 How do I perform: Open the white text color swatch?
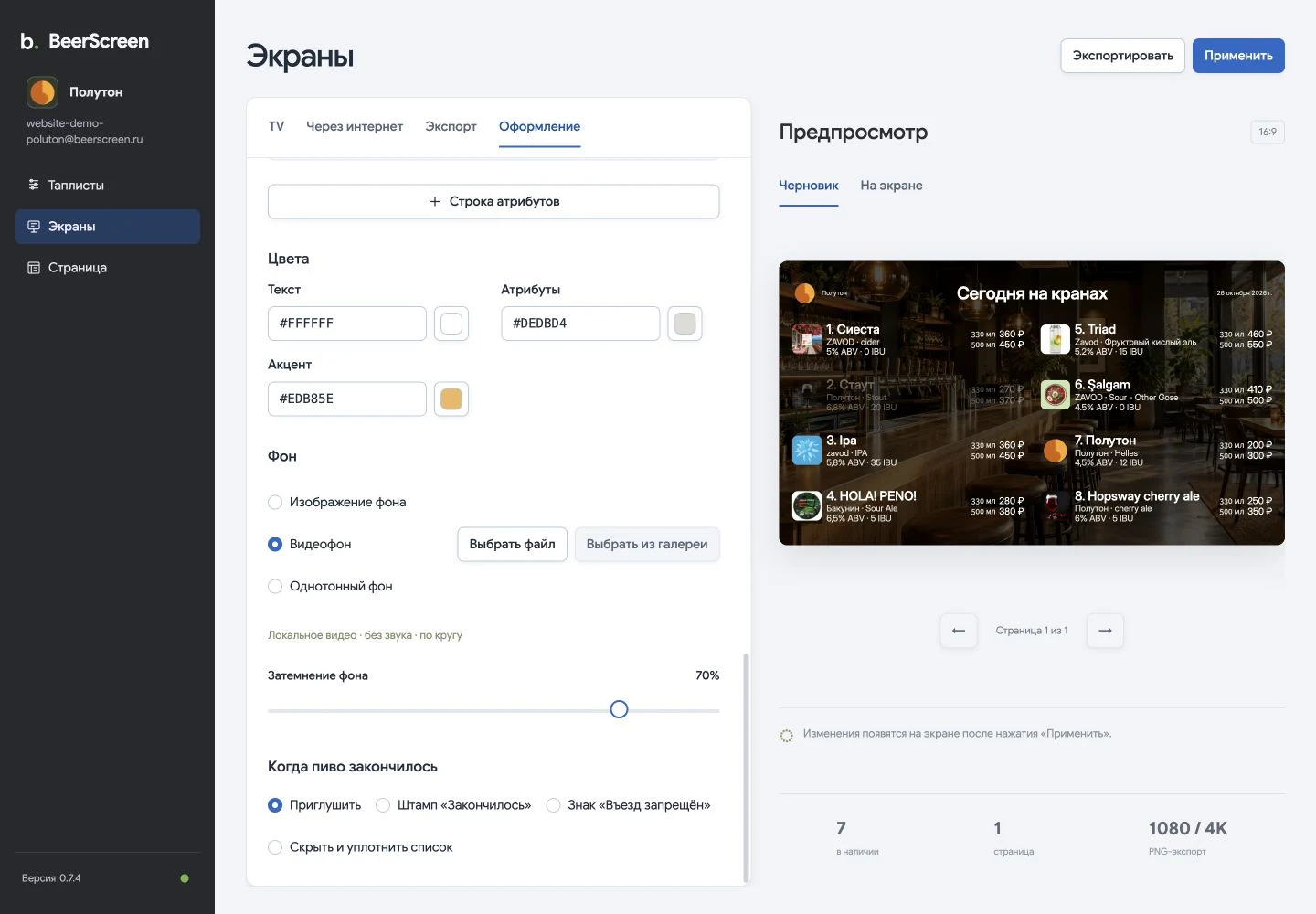(x=451, y=324)
